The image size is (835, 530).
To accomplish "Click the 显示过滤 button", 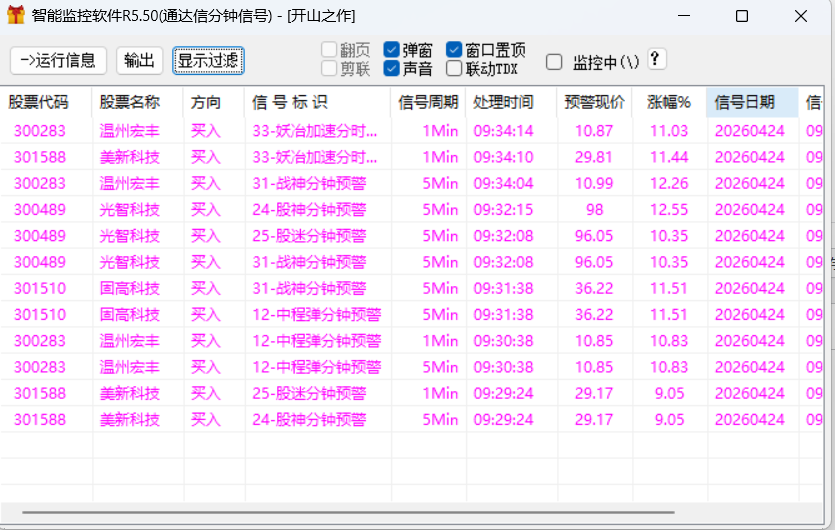I will pos(208,61).
